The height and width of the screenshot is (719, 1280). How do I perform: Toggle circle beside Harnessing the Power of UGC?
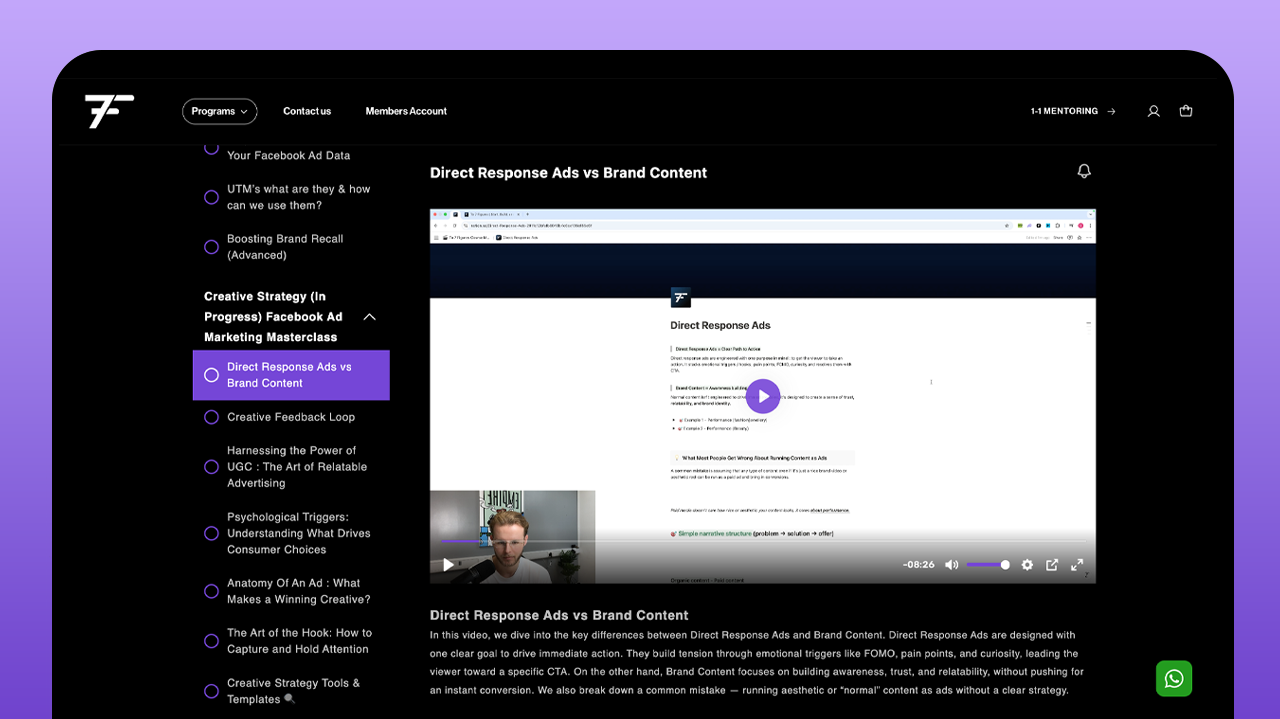[x=211, y=467]
